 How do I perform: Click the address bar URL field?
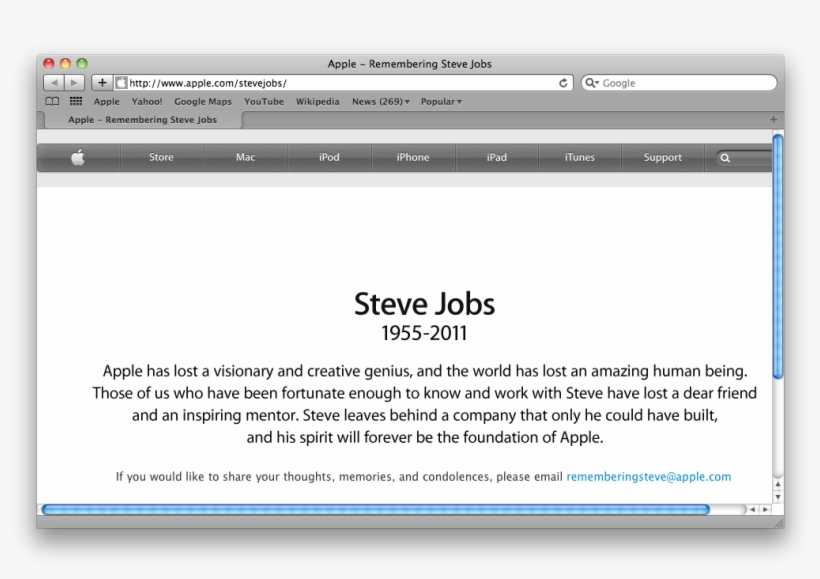click(343, 83)
